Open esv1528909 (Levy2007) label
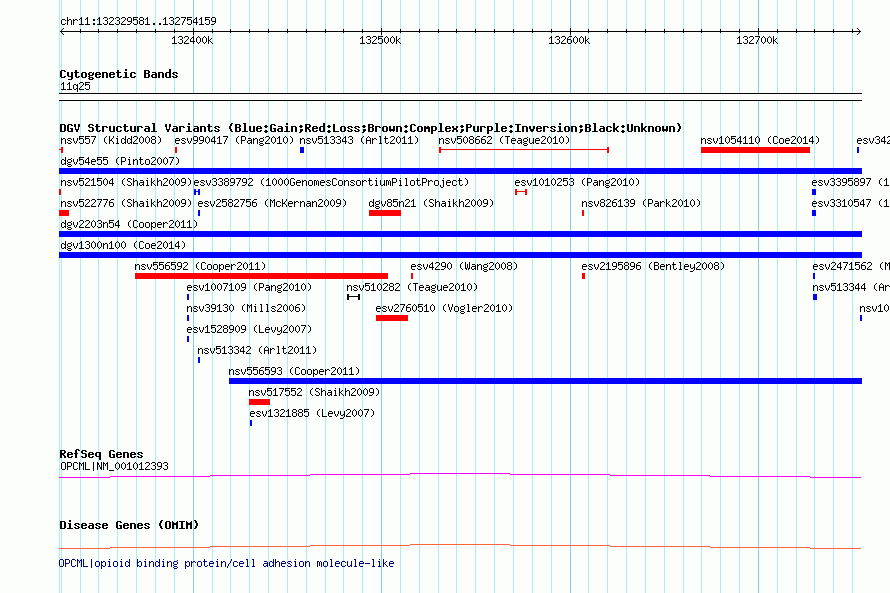Screen dimensions: 890x593 point(249,329)
